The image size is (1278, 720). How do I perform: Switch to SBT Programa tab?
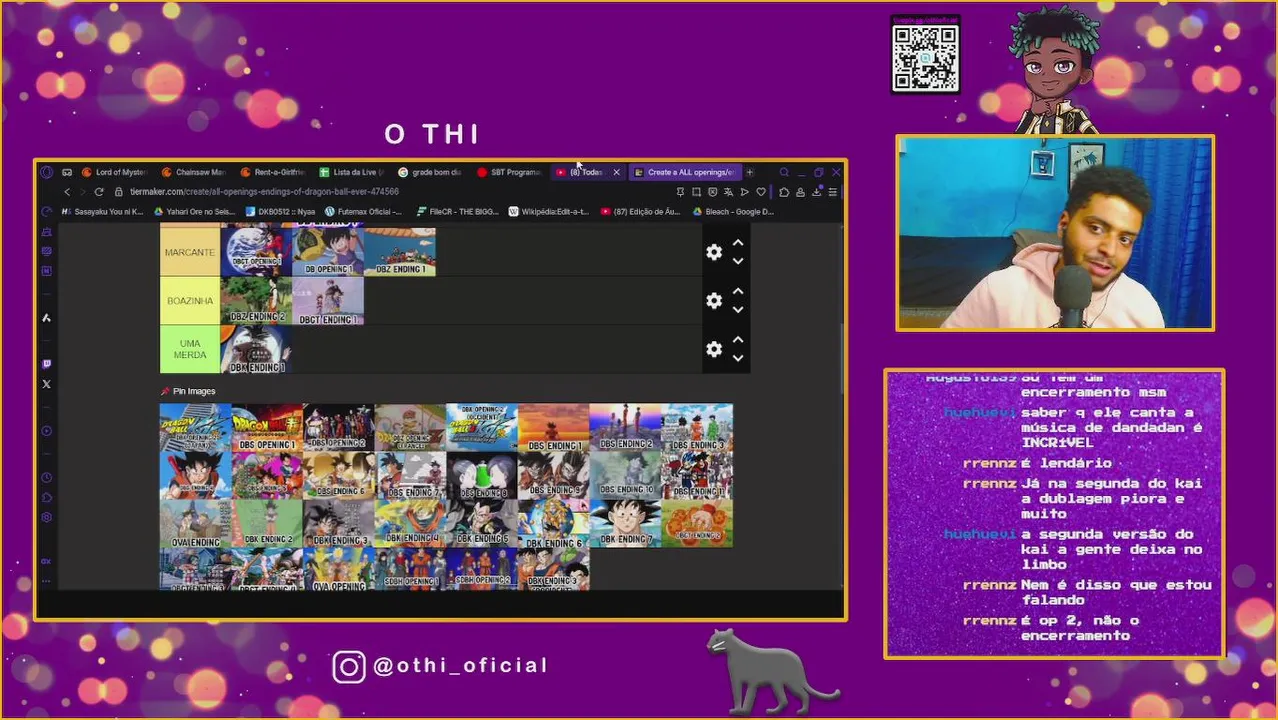509,172
